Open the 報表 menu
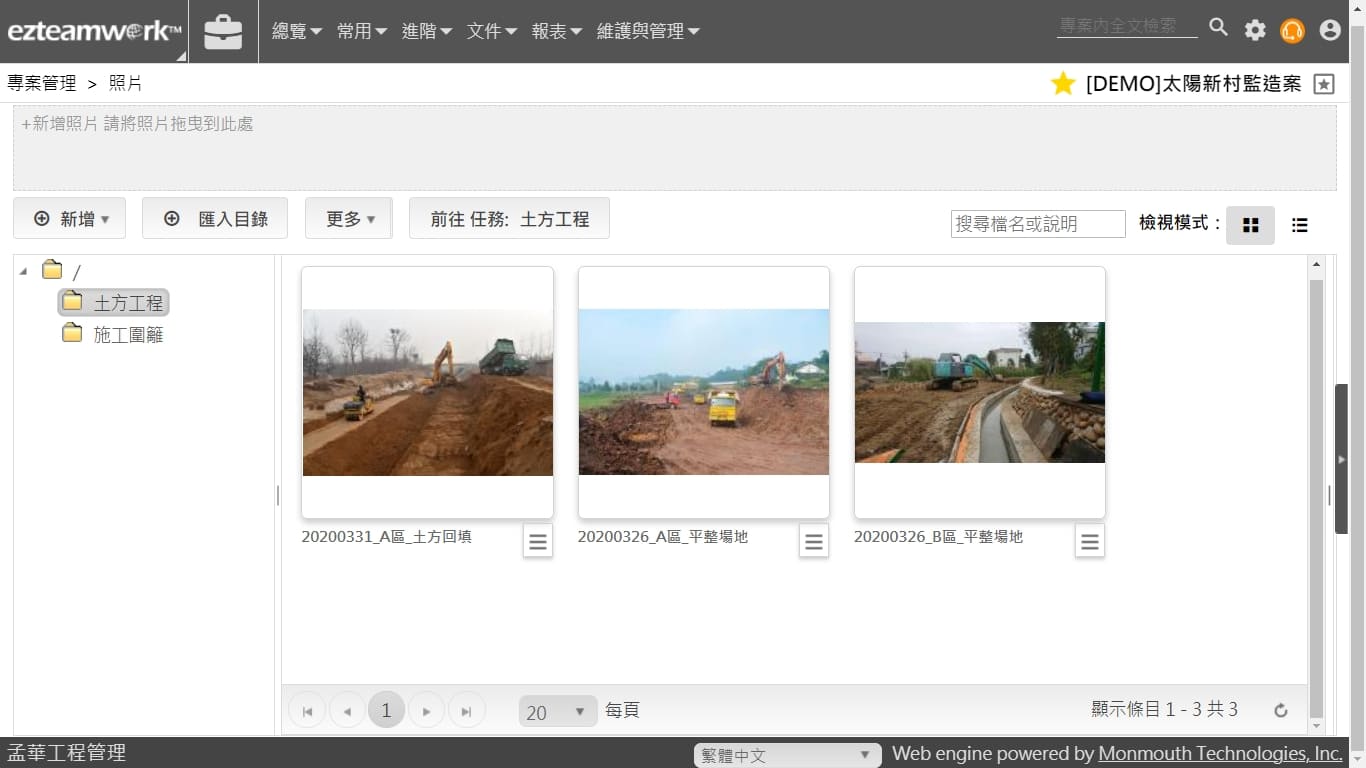The width and height of the screenshot is (1366, 768). point(556,31)
